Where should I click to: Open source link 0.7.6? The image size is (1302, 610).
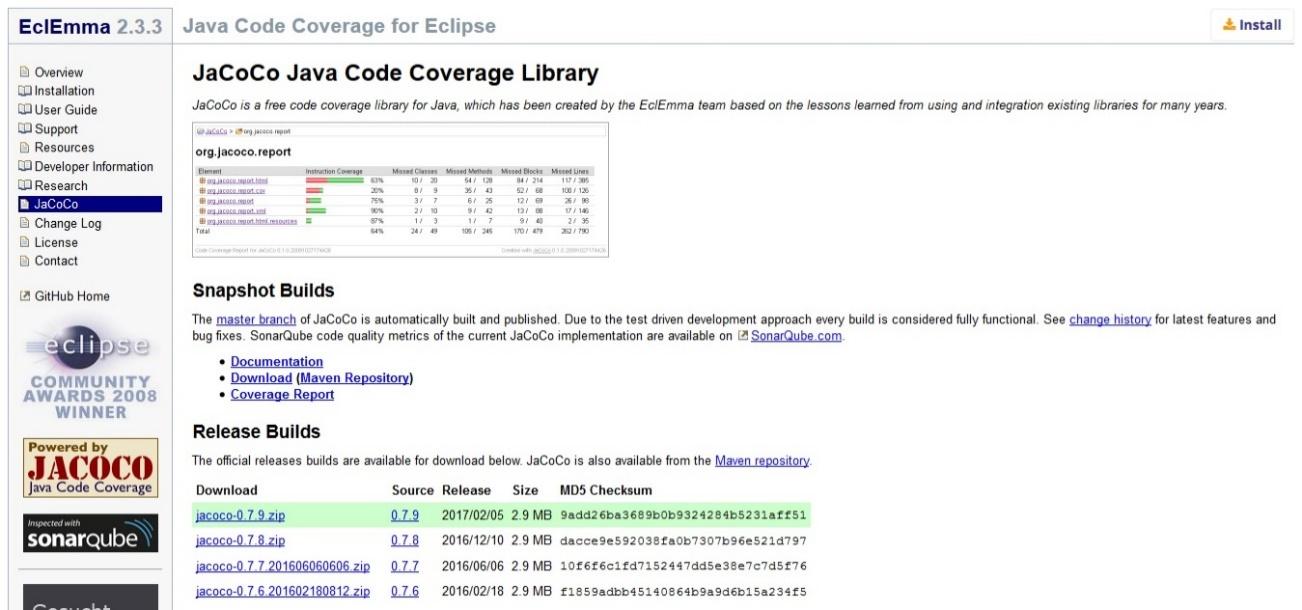[405, 592]
